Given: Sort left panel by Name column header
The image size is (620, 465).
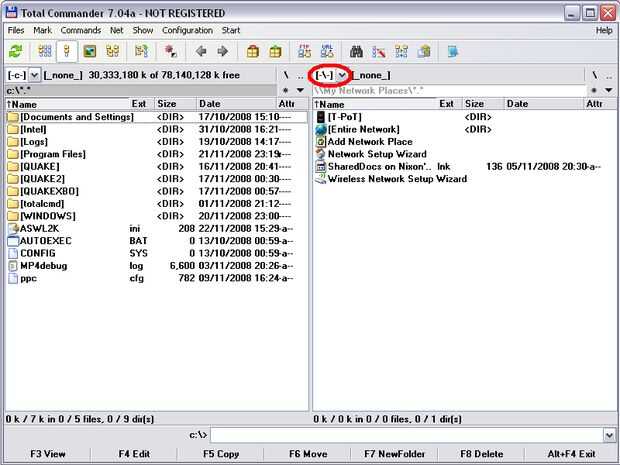Looking at the screenshot, I should pyautogui.click(x=67, y=104).
